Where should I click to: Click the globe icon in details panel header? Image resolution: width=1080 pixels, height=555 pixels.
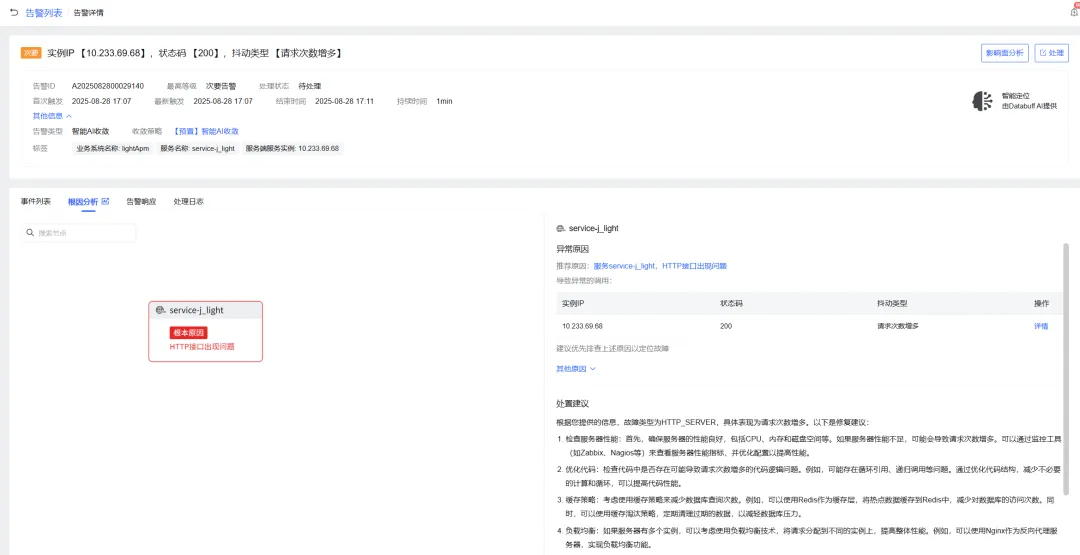click(x=561, y=228)
